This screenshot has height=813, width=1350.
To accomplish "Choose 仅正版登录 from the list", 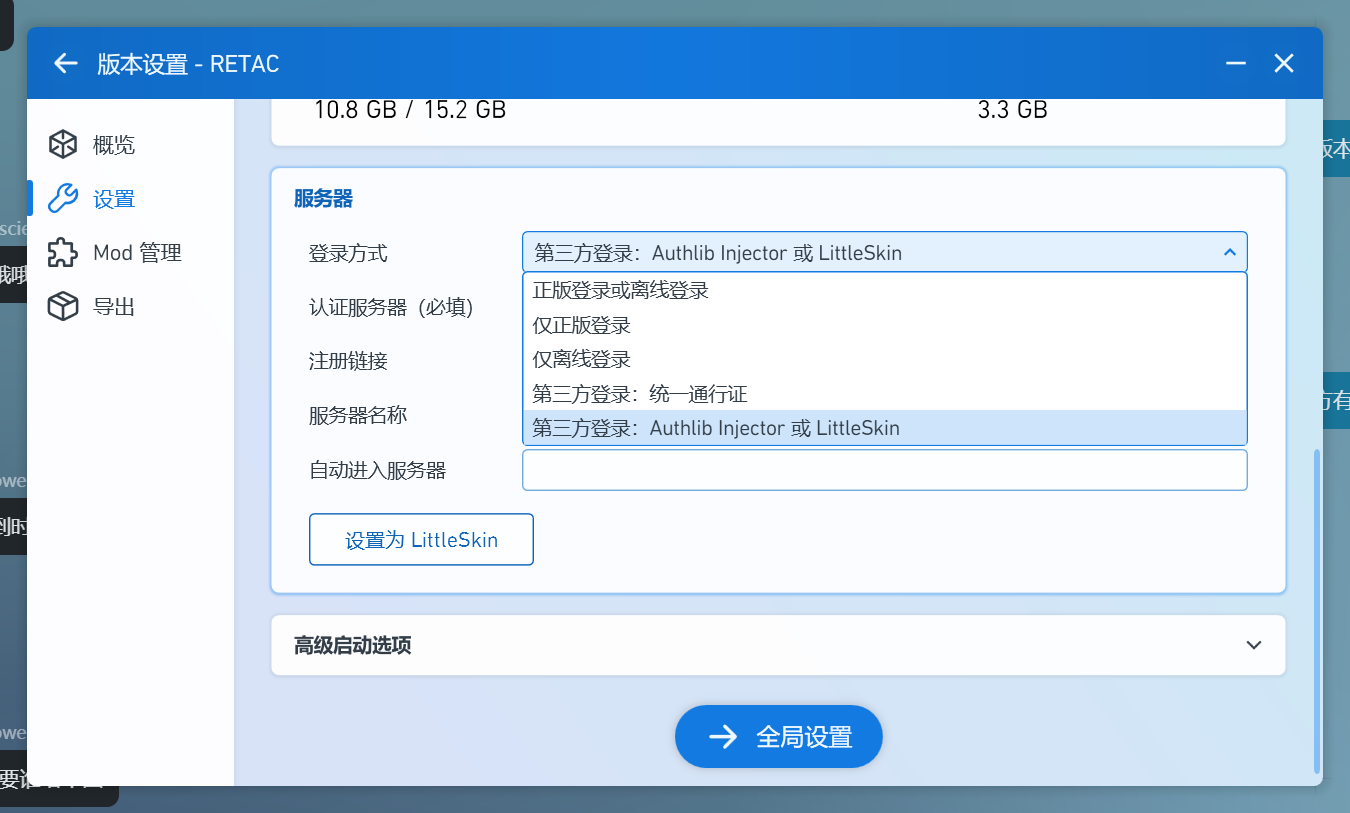I will point(582,325).
